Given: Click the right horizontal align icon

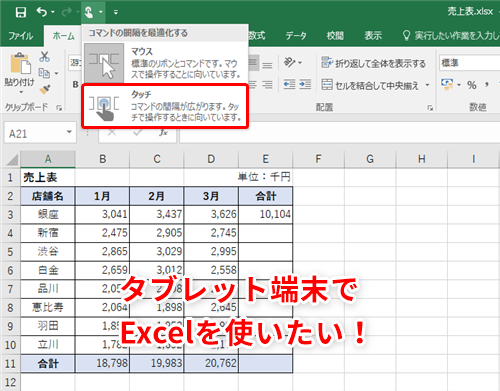Looking at the screenshot, I should (267, 85).
